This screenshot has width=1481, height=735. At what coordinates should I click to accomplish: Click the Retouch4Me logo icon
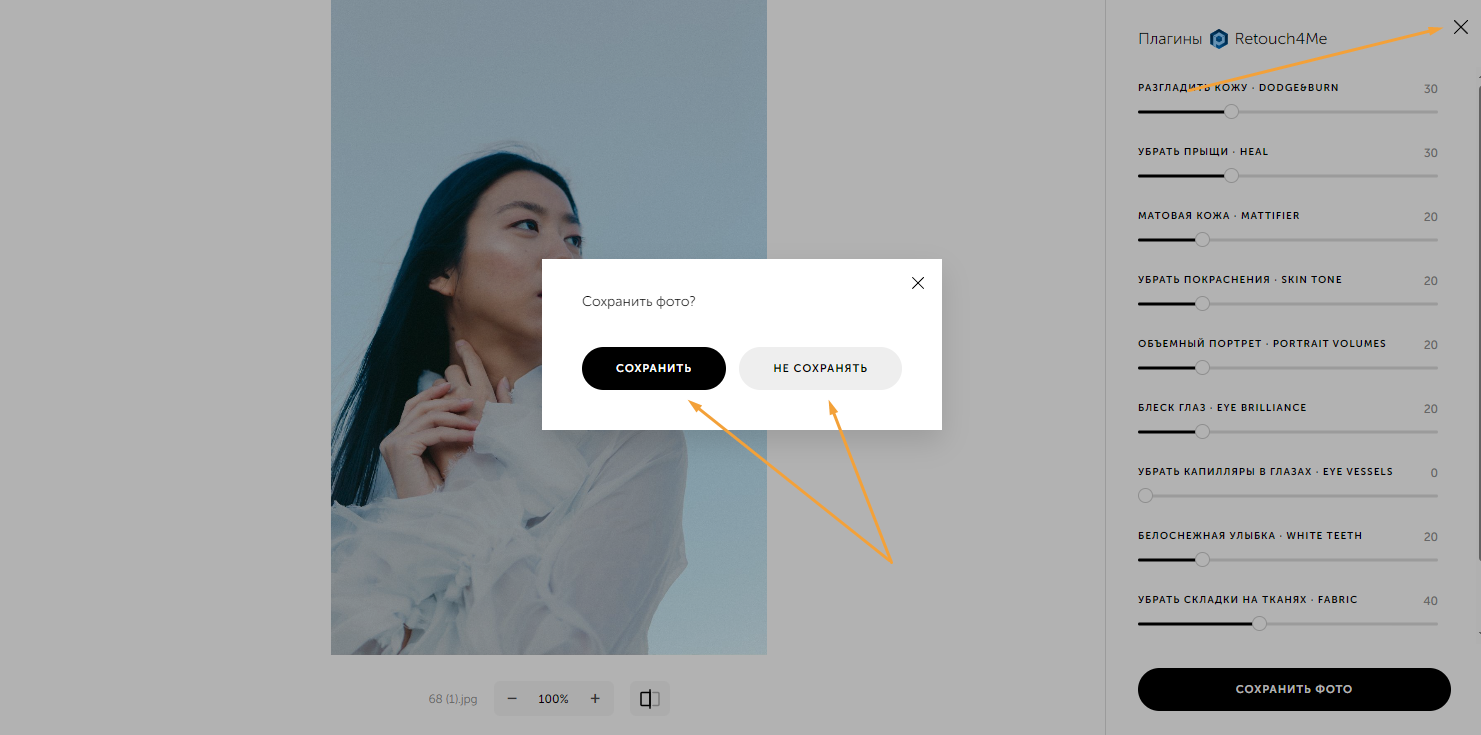click(x=1218, y=39)
